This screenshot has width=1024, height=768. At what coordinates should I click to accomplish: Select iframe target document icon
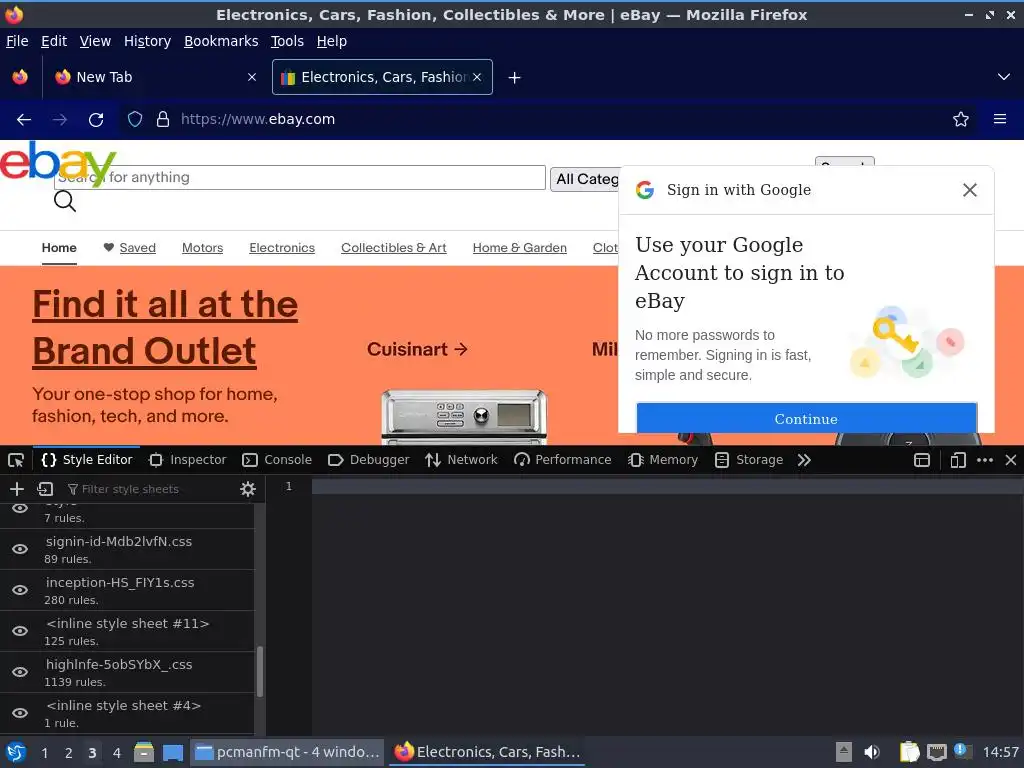[921, 460]
